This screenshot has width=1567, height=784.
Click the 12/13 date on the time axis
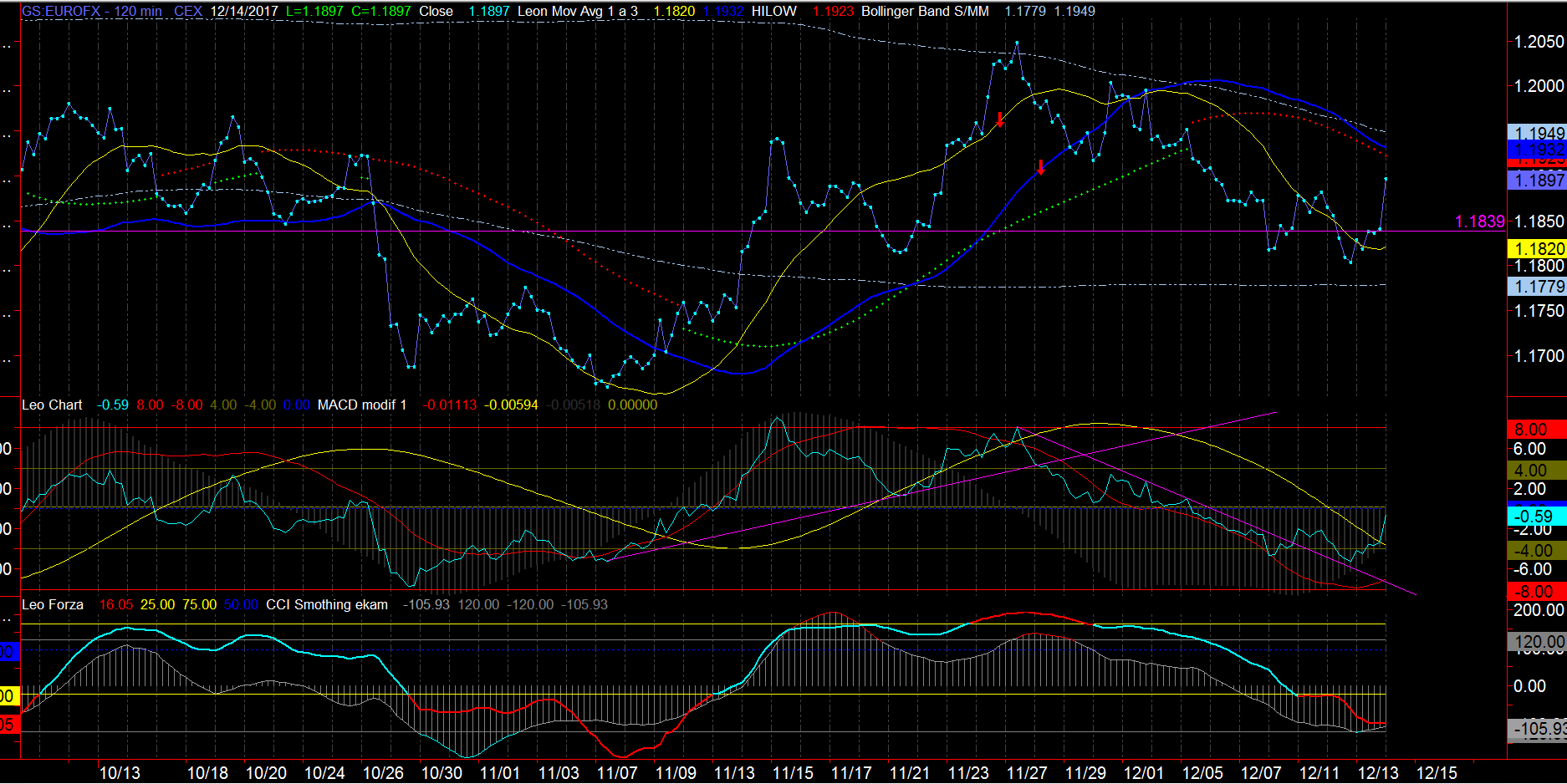[1378, 773]
